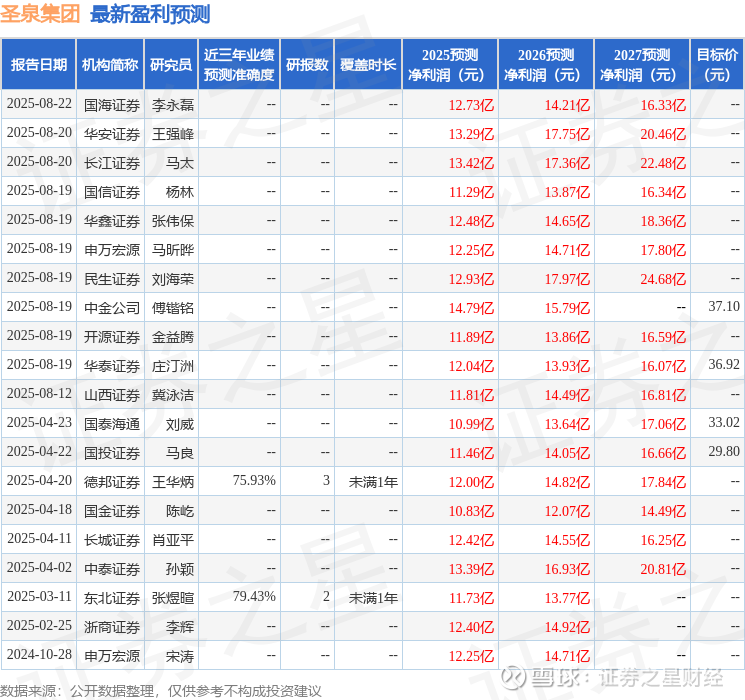Click accuracy value 79.43%
Screen dimensions: 745x700
254,596
